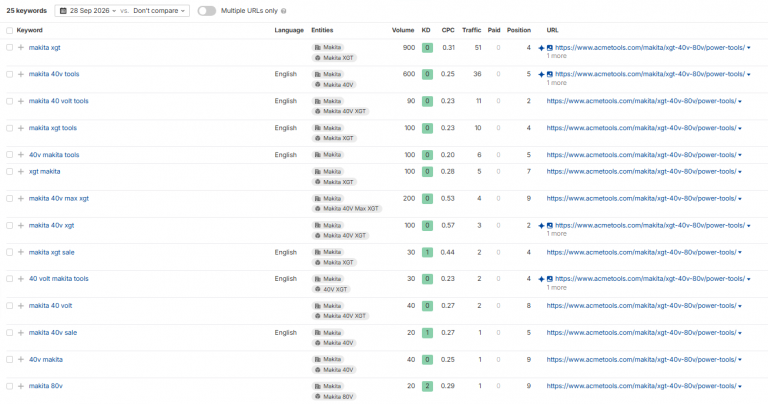Click the volume value 900 for makita xgt

(408, 48)
